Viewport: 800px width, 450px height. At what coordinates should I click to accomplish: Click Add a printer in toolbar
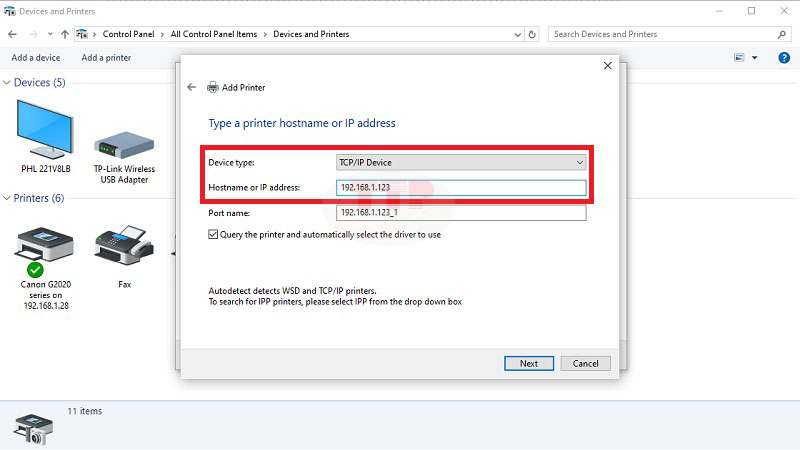[106, 58]
